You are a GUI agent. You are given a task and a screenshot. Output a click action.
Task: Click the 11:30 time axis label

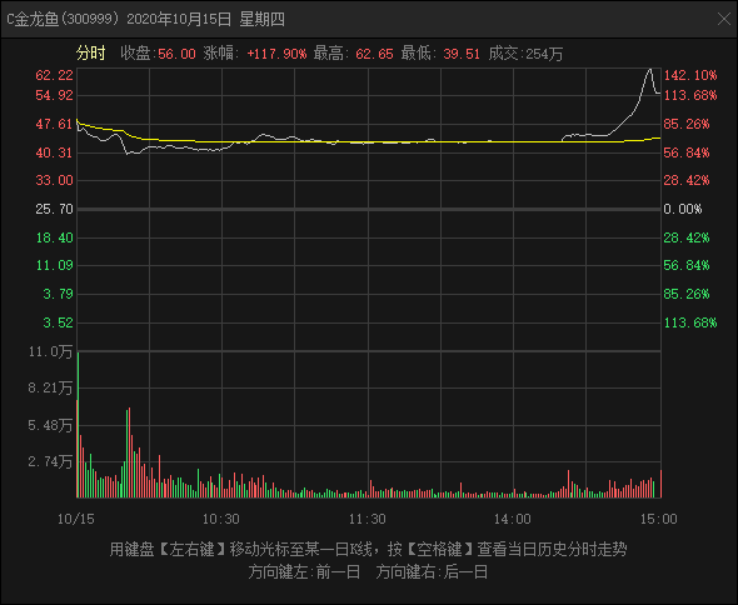coord(367,519)
